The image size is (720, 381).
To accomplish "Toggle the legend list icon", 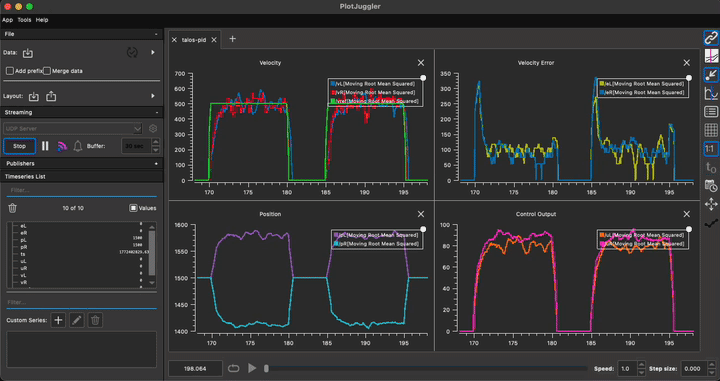I will click(x=711, y=112).
